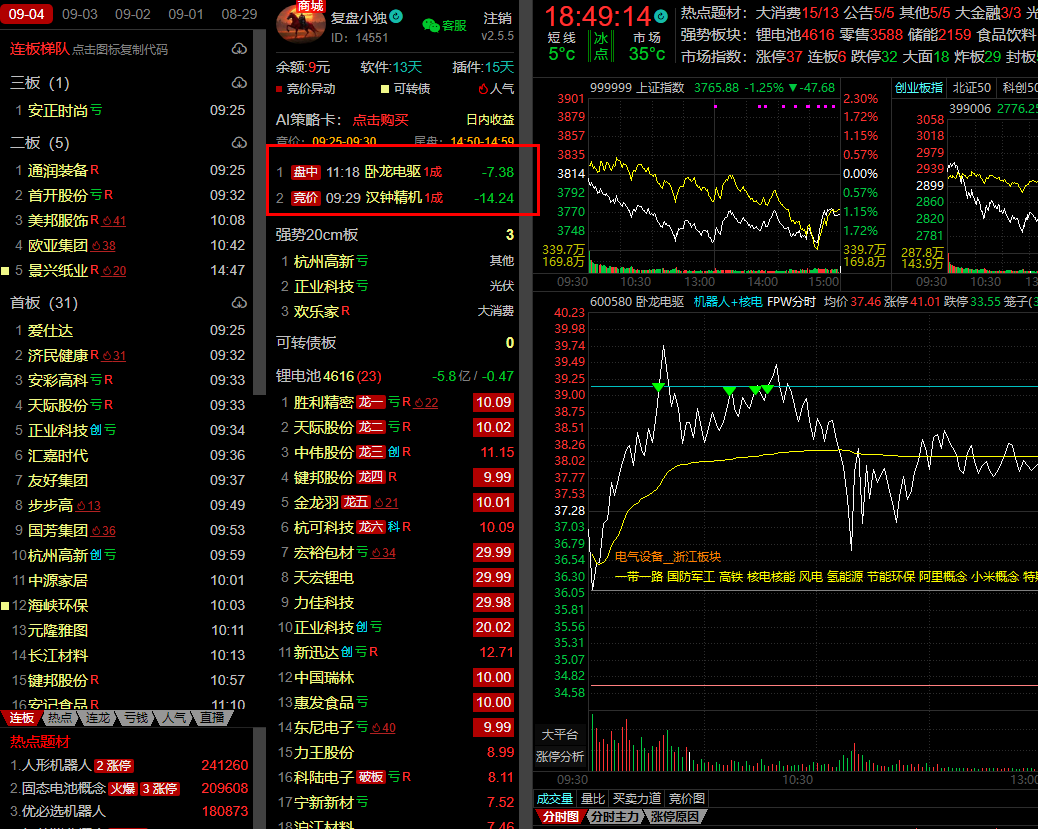
Task: Select the 固态电池概念 hot topic row
Action: pos(129,789)
